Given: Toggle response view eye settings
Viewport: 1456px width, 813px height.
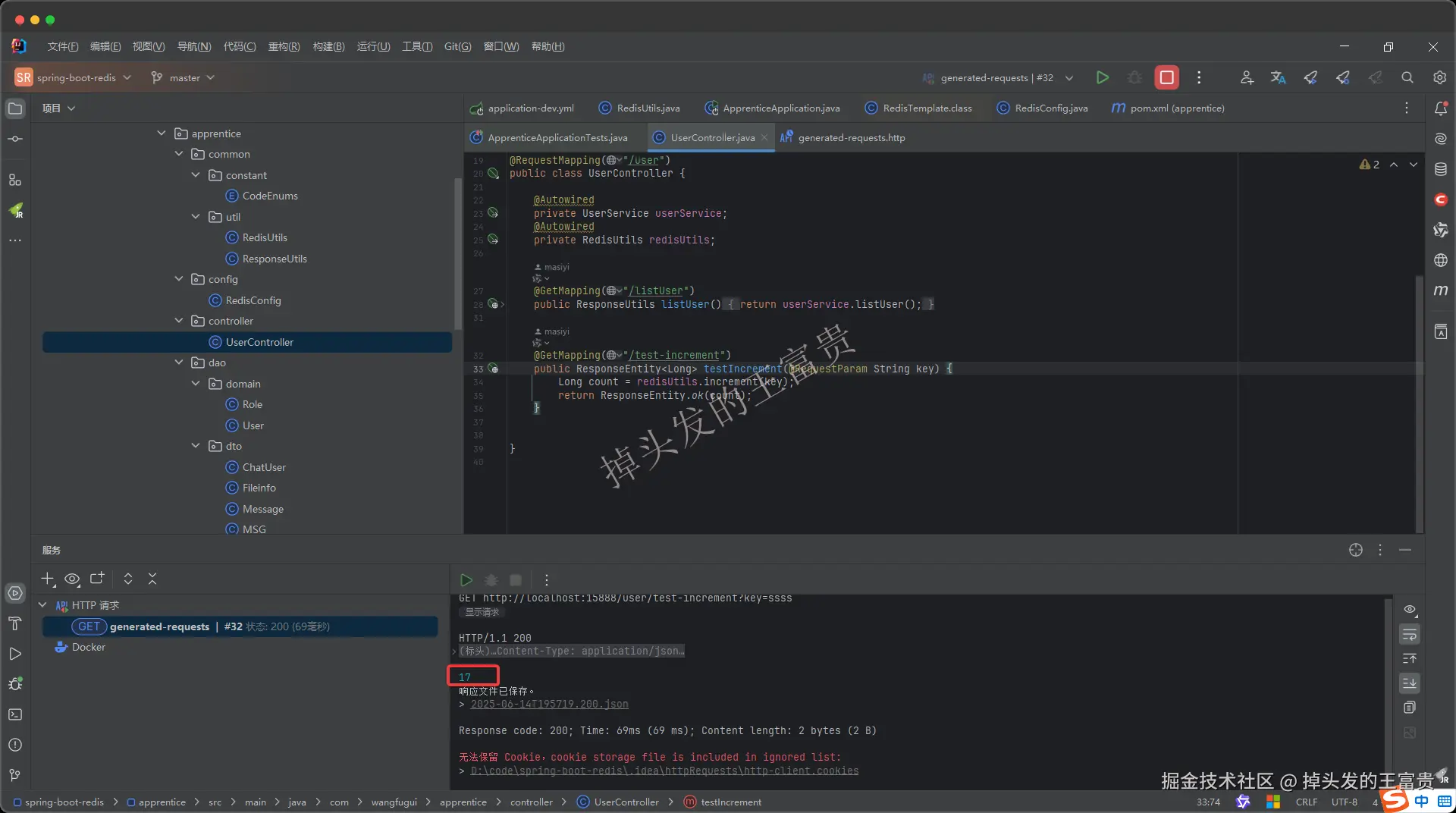Looking at the screenshot, I should [1410, 609].
